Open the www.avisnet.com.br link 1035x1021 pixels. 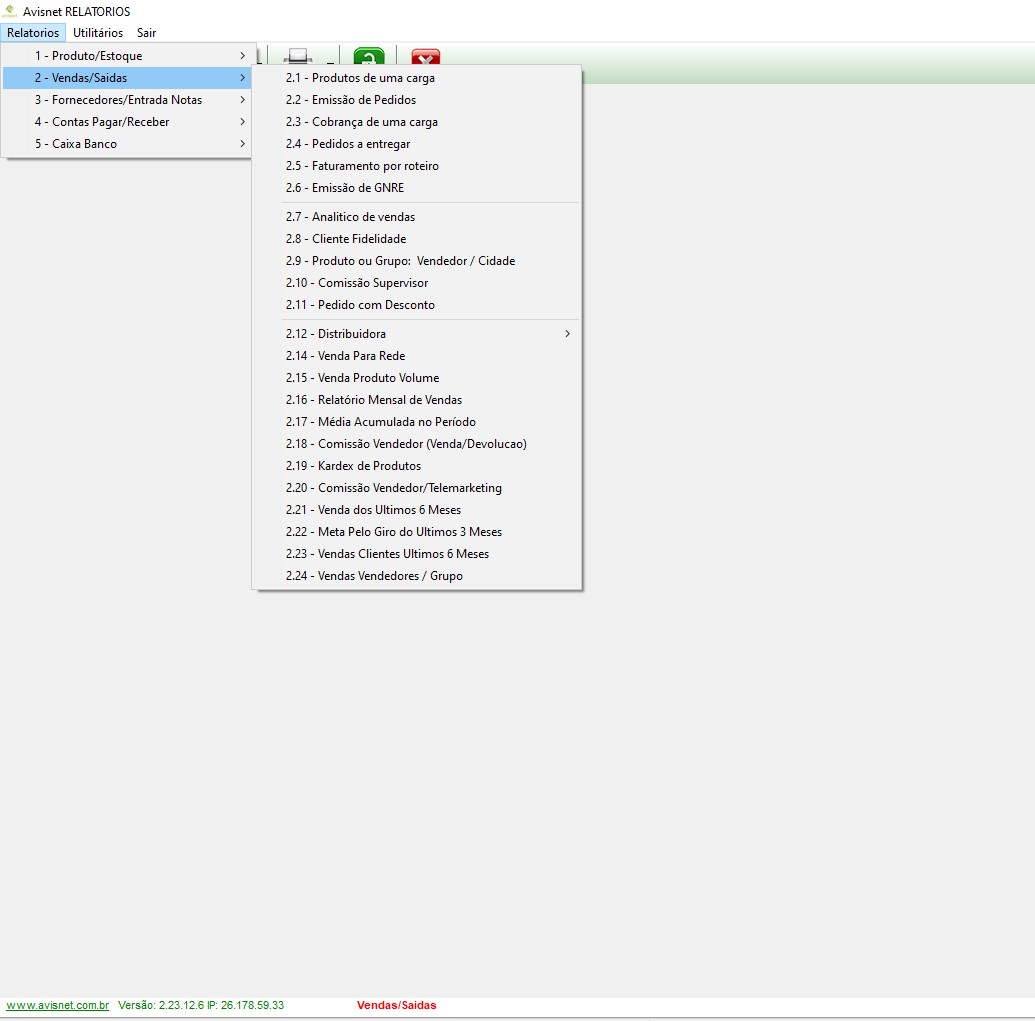58,1005
